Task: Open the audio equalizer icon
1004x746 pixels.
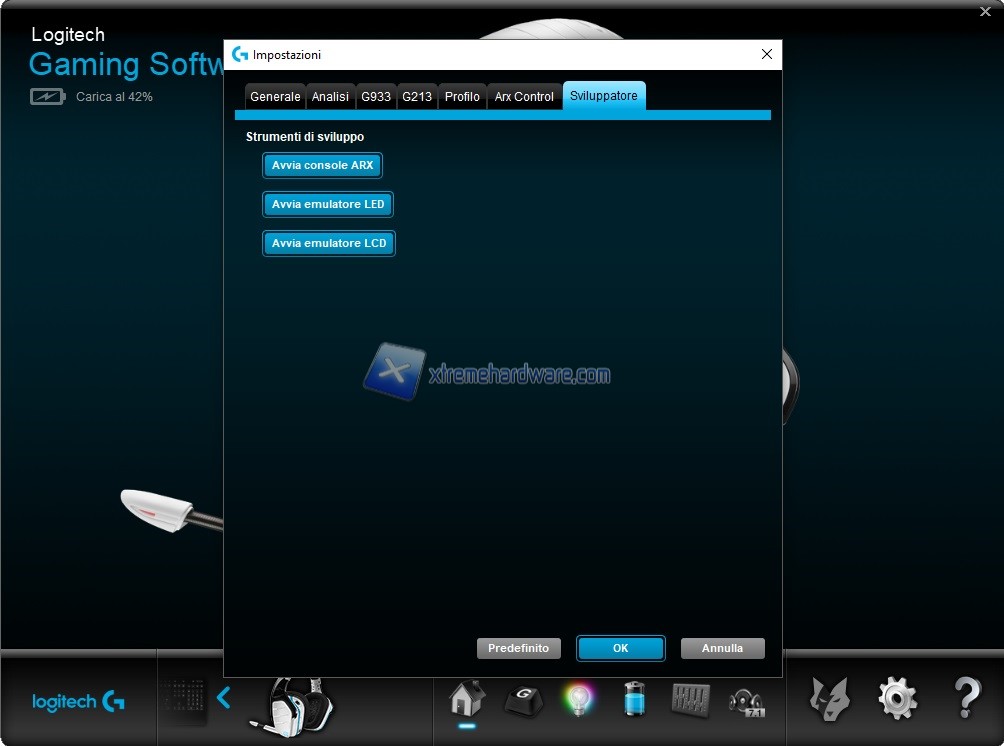Action: 690,699
